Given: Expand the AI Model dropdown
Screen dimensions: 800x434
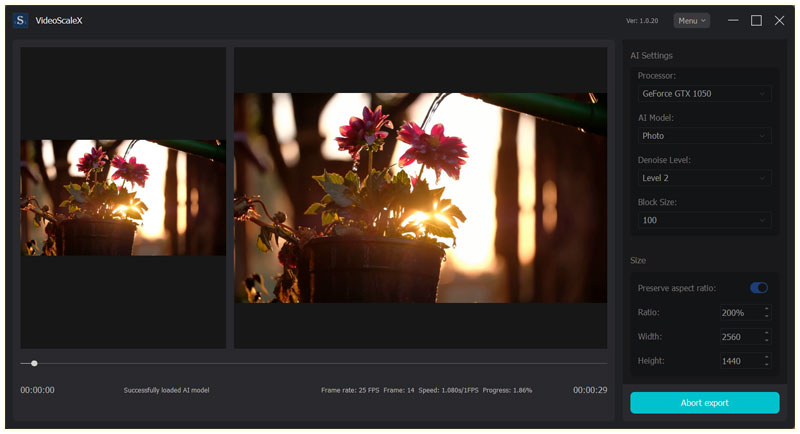Looking at the screenshot, I should tap(704, 136).
